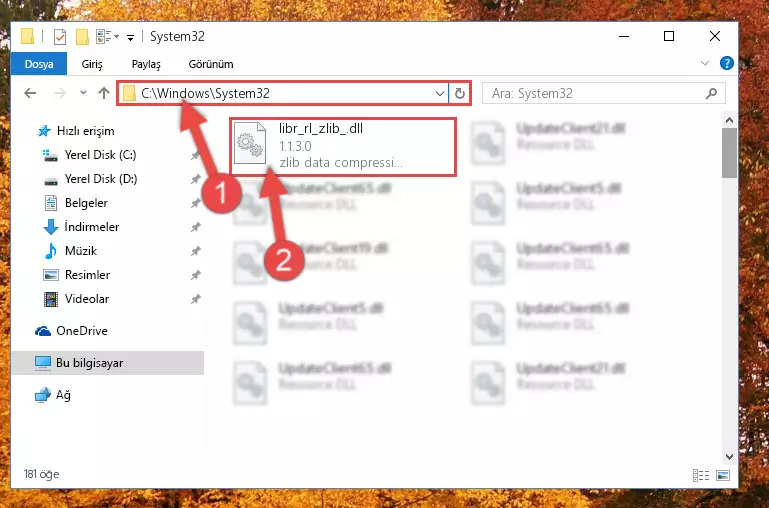Image resolution: width=769 pixels, height=508 pixels.
Task: Click the address bar path C:\Windows\System32
Action: coord(205,93)
